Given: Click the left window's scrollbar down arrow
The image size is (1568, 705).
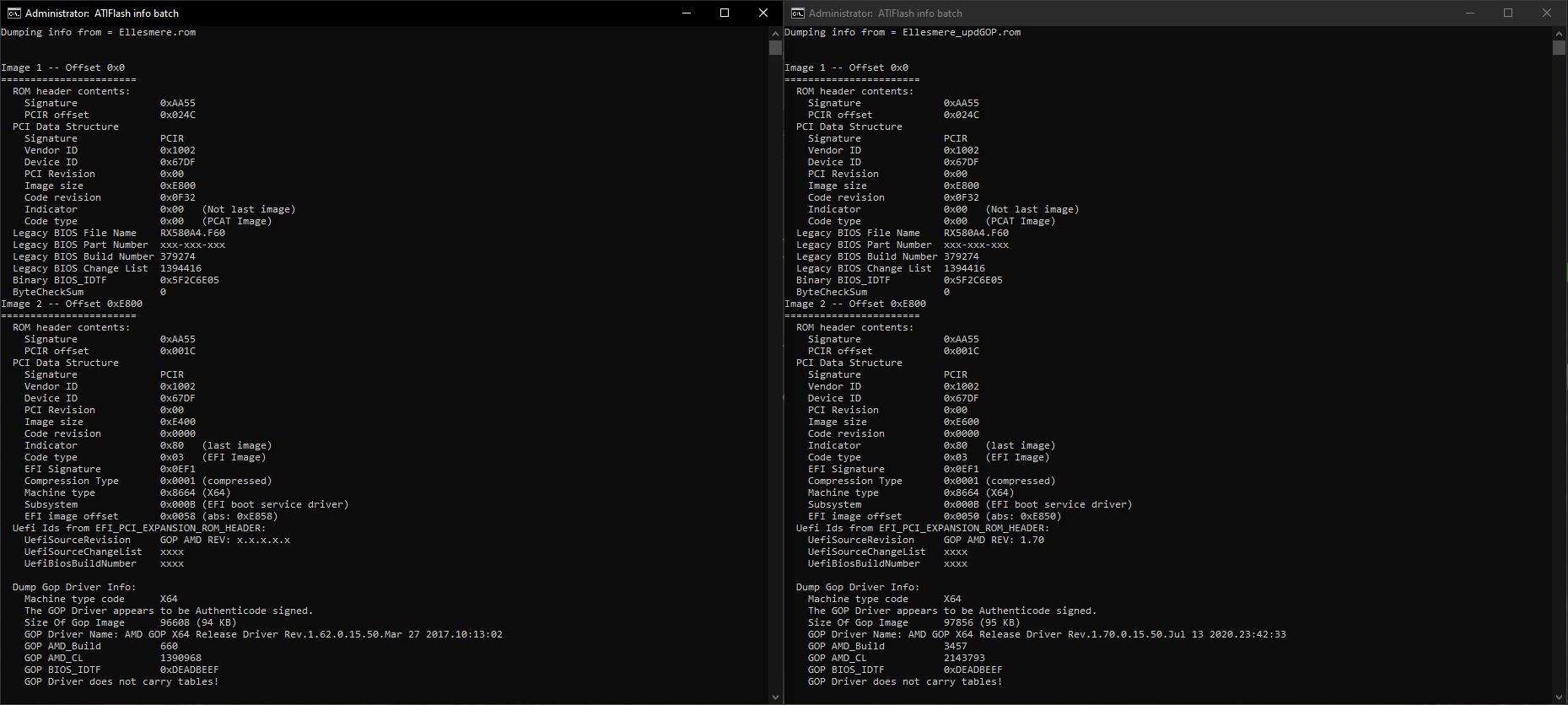Looking at the screenshot, I should (775, 697).
